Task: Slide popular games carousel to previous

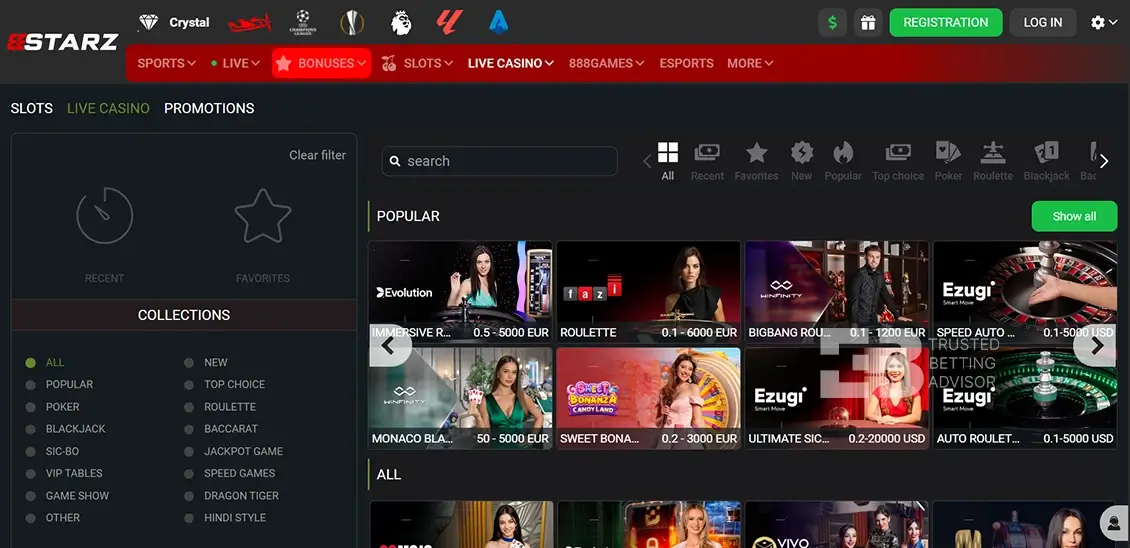Action: (x=388, y=346)
